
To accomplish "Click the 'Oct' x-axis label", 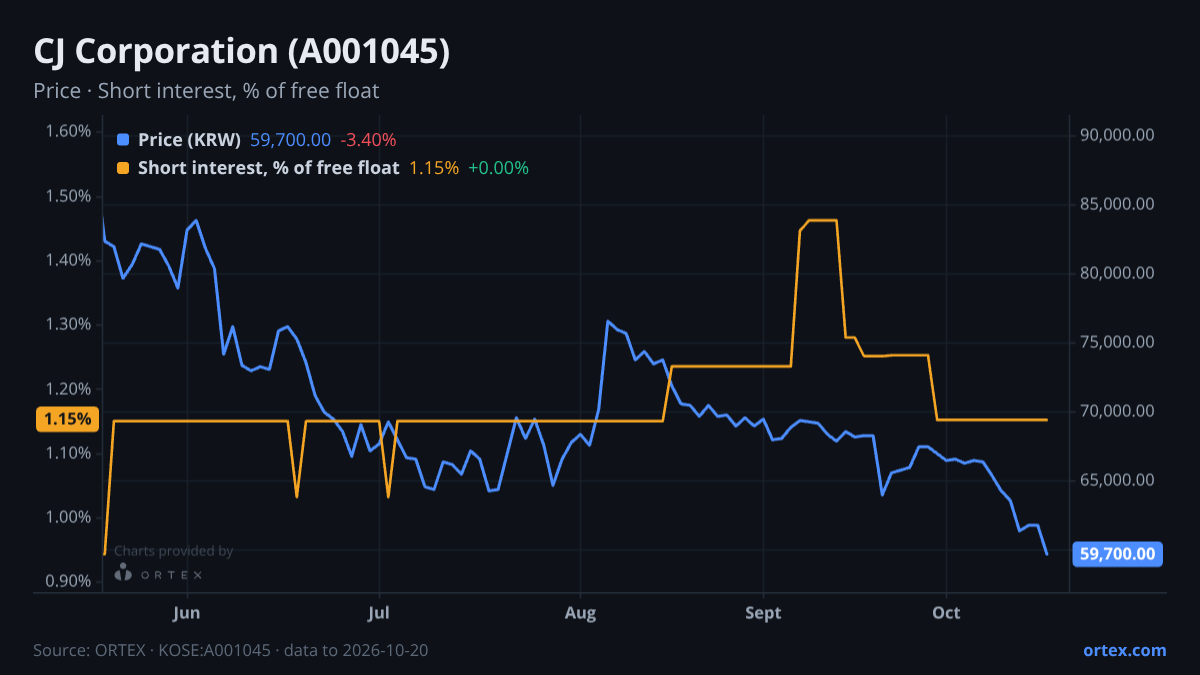I will point(946,613).
